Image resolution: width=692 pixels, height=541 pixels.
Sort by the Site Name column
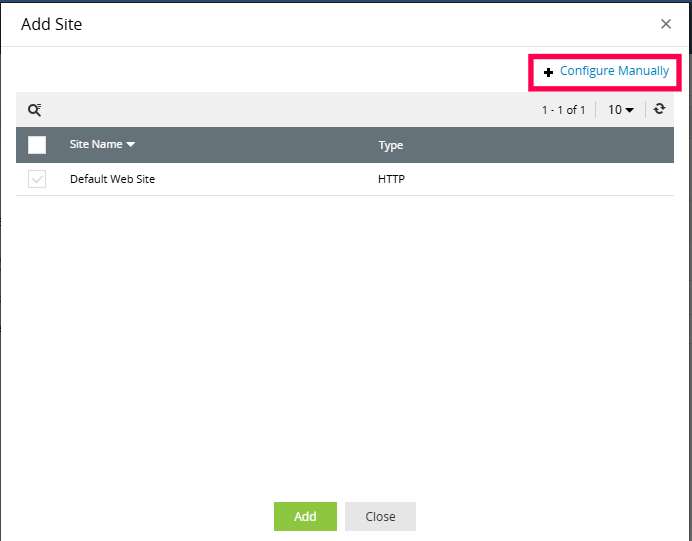102,144
